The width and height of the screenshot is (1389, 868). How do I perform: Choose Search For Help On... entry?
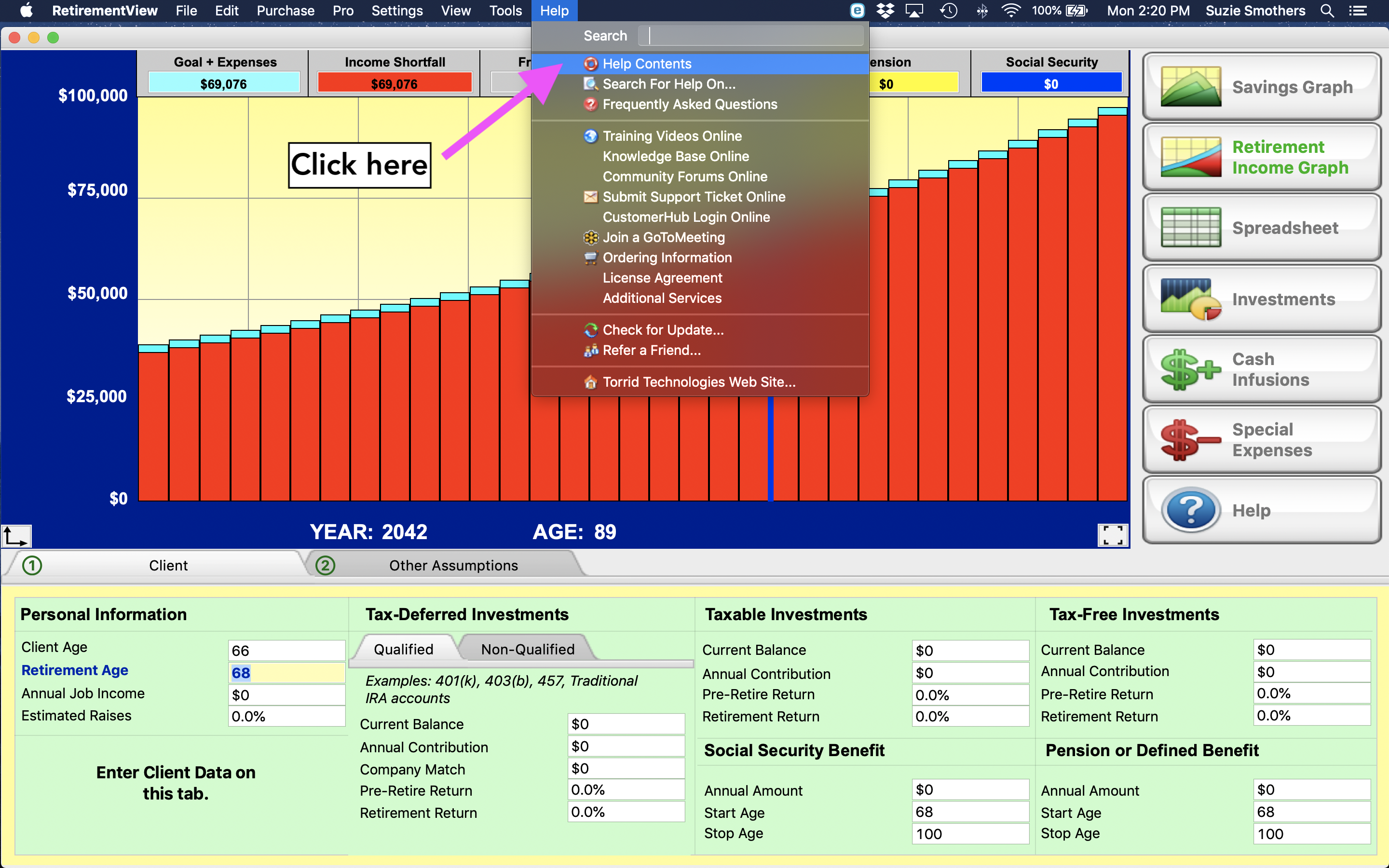700,84
